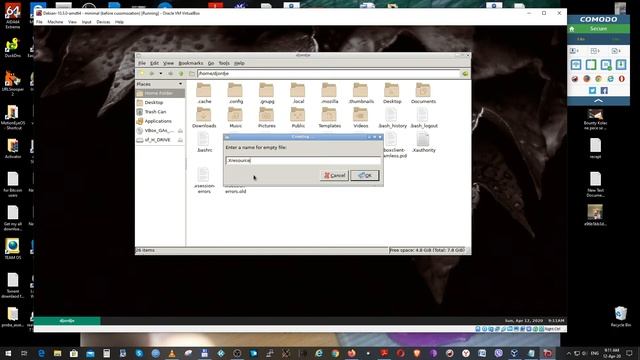Viewport: 640px width, 360px height.
Task: Click the go button beside path bar
Action: point(465,73)
